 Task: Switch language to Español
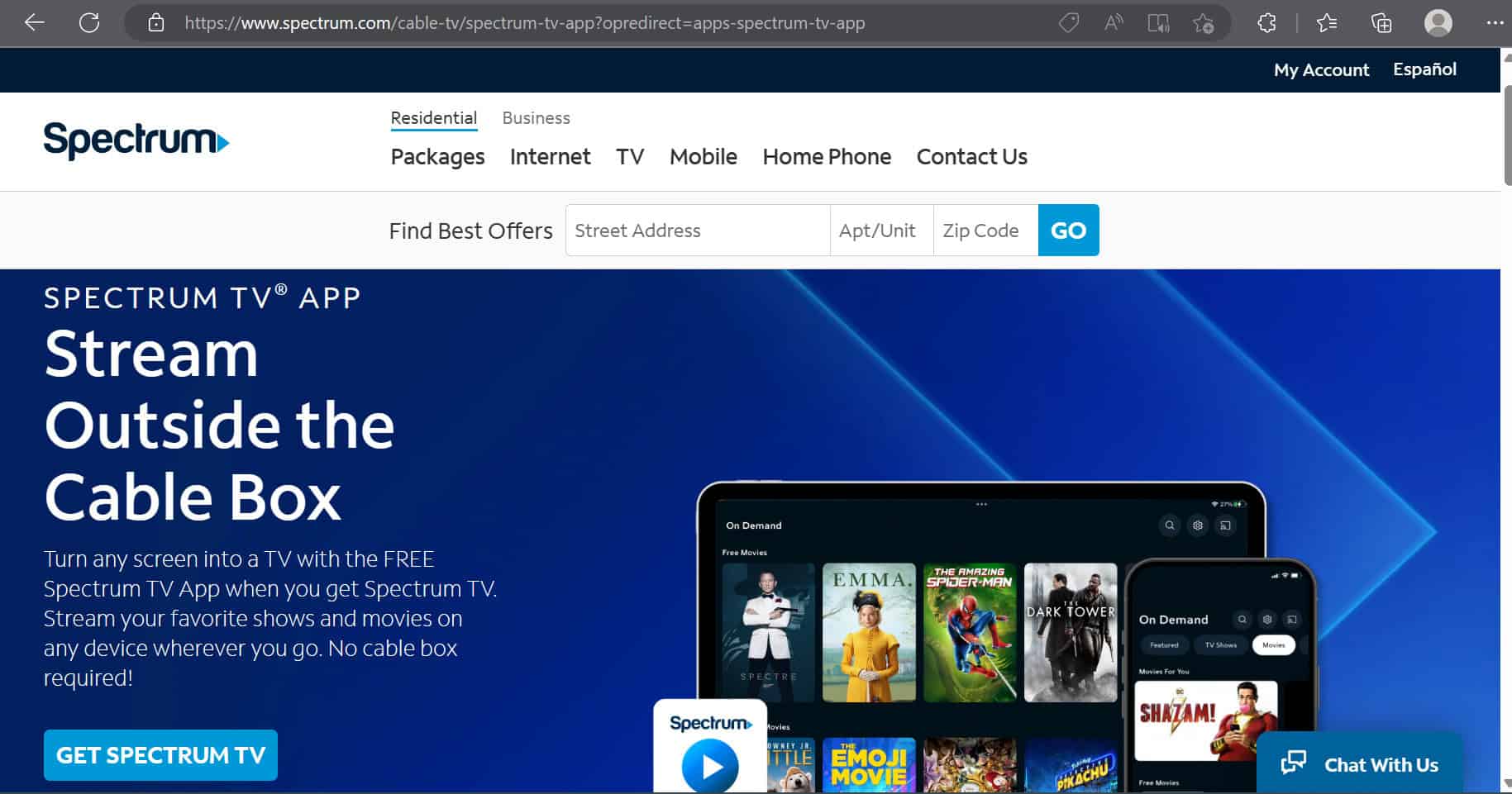1424,69
